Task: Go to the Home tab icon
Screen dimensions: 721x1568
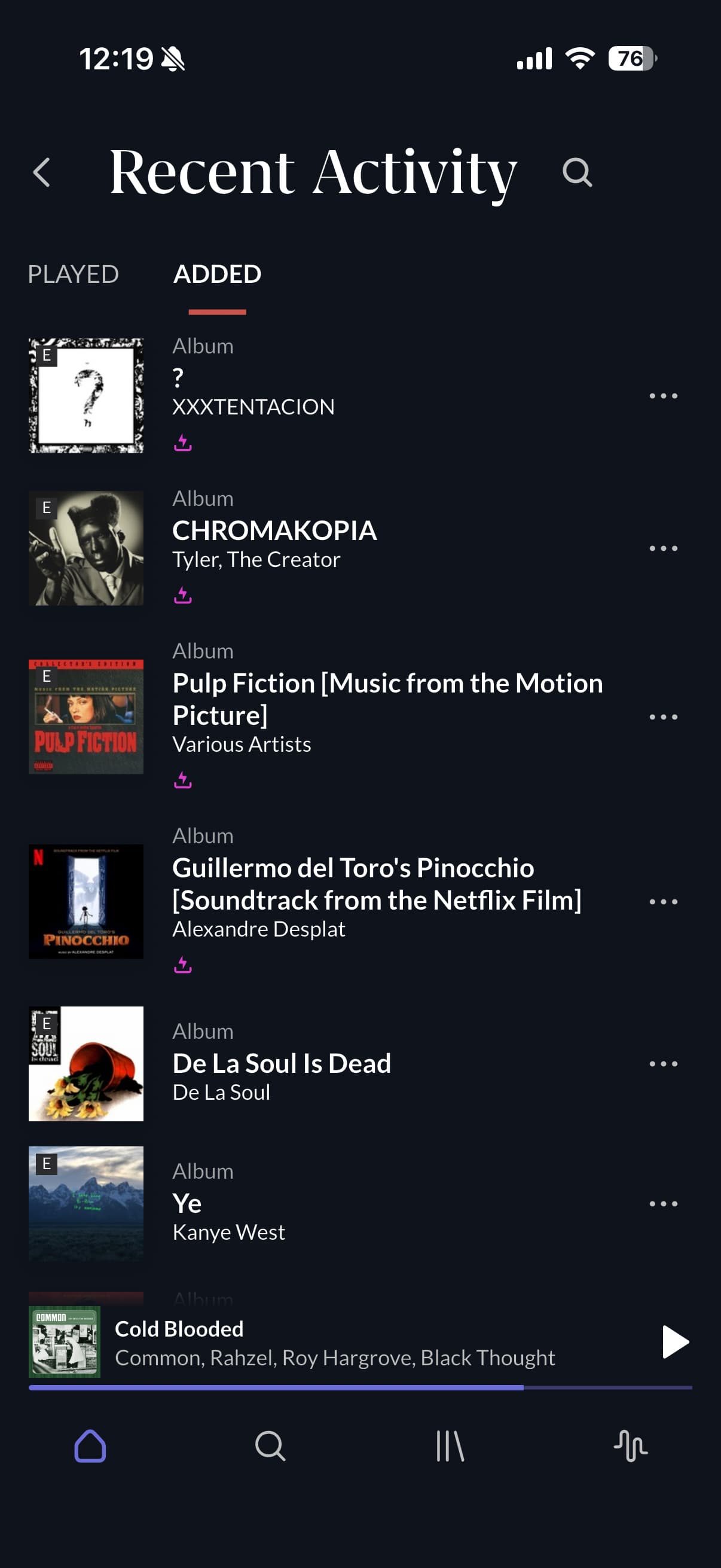Action: point(90,1445)
